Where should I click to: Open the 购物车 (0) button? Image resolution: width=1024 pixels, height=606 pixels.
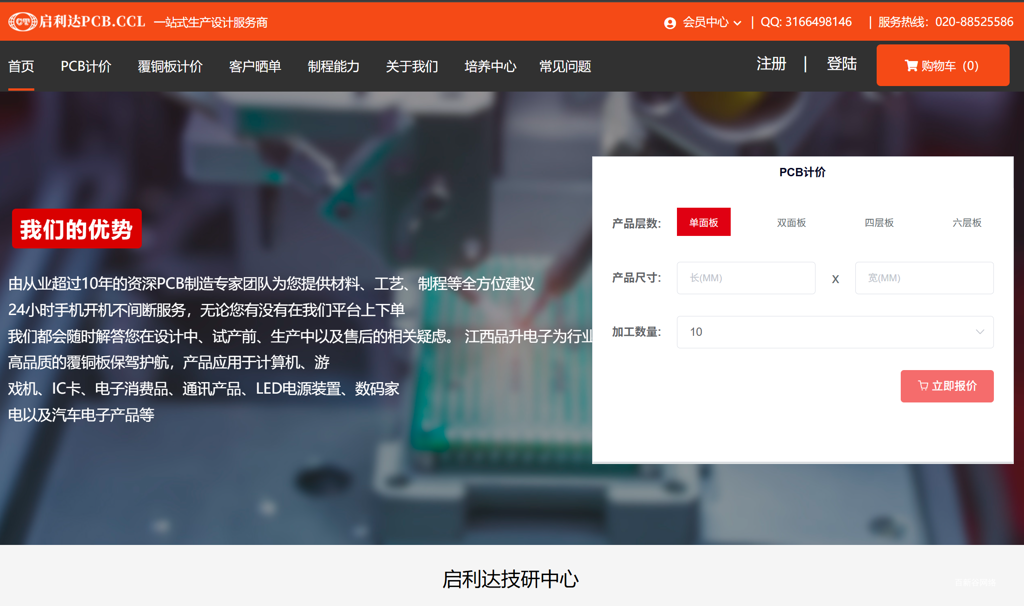point(942,65)
